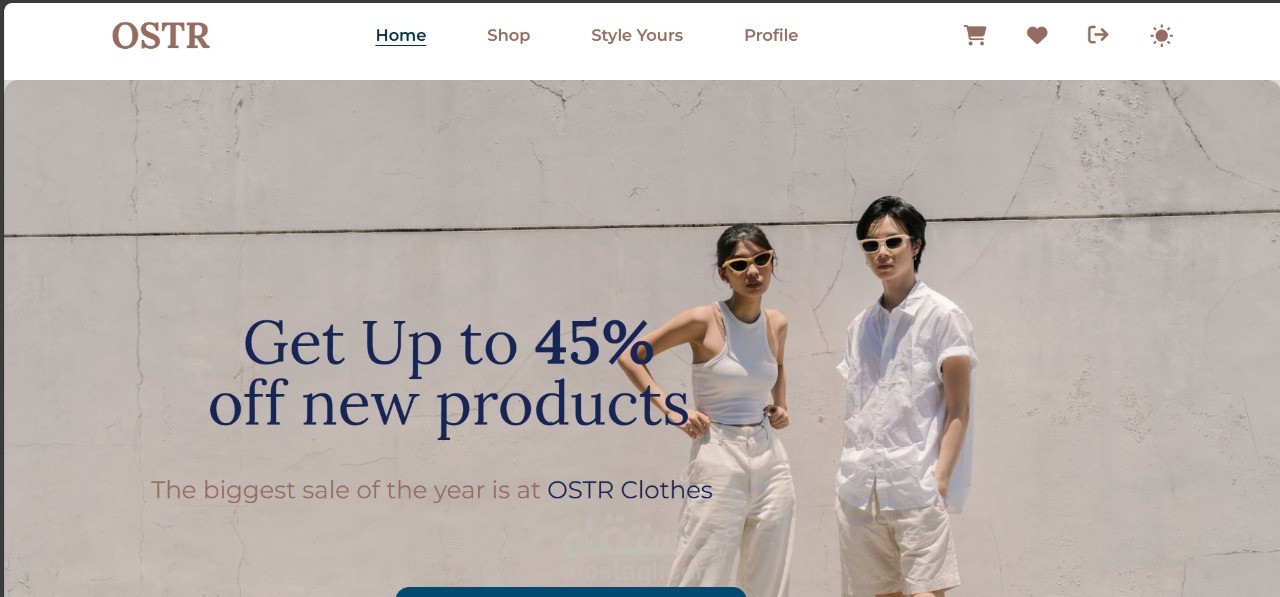Viewport: 1280px width, 597px height.
Task: Go to the Home nav tab
Action: 401,35
